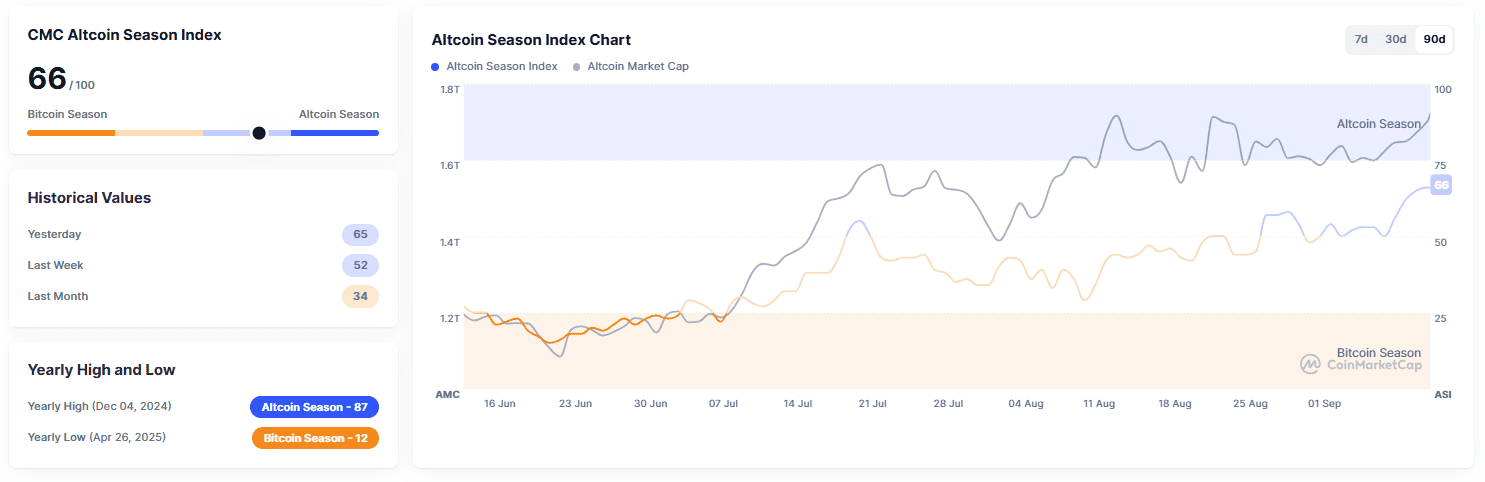Click the blue 66 value chart marker

(1441, 185)
